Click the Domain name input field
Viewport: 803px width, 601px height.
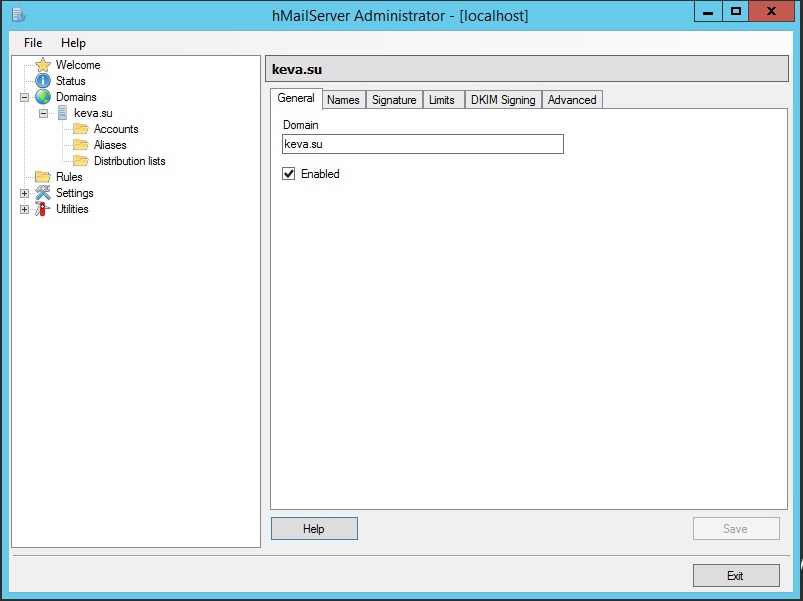422,144
